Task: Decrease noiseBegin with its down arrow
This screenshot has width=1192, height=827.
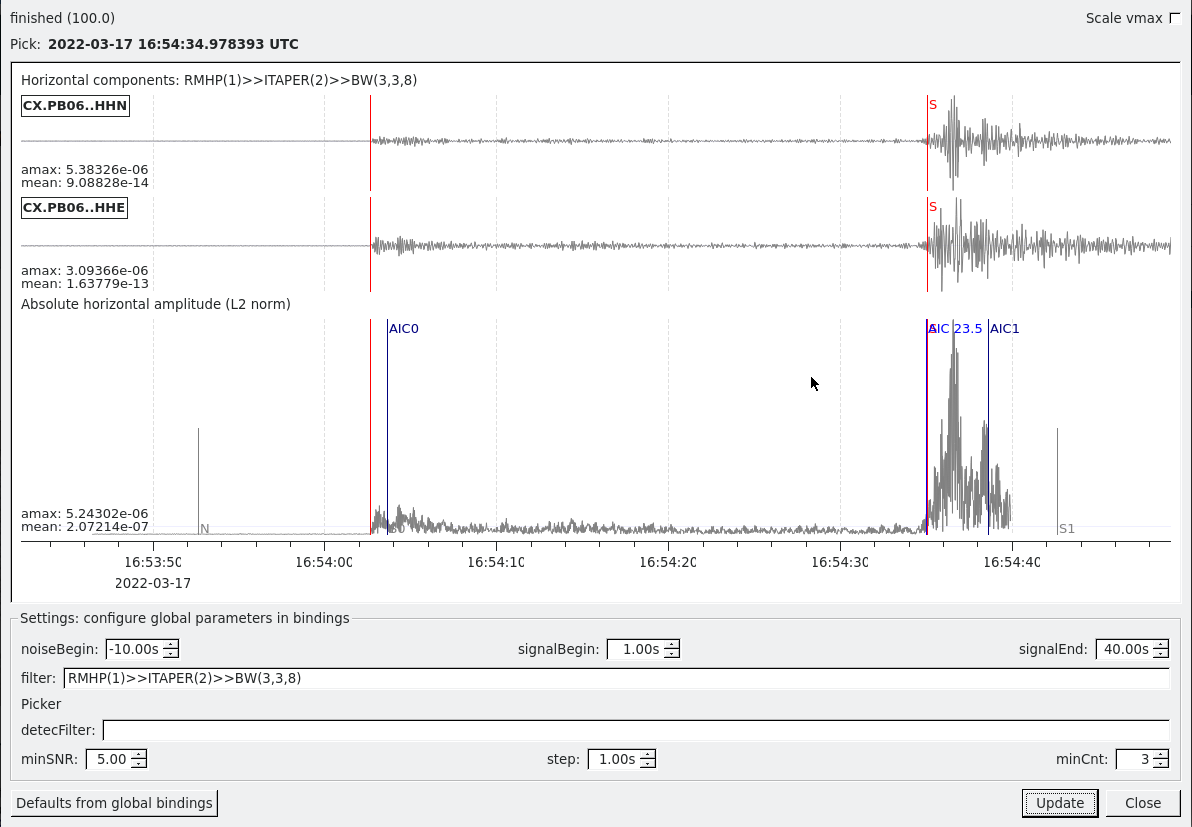Action: [x=171, y=654]
